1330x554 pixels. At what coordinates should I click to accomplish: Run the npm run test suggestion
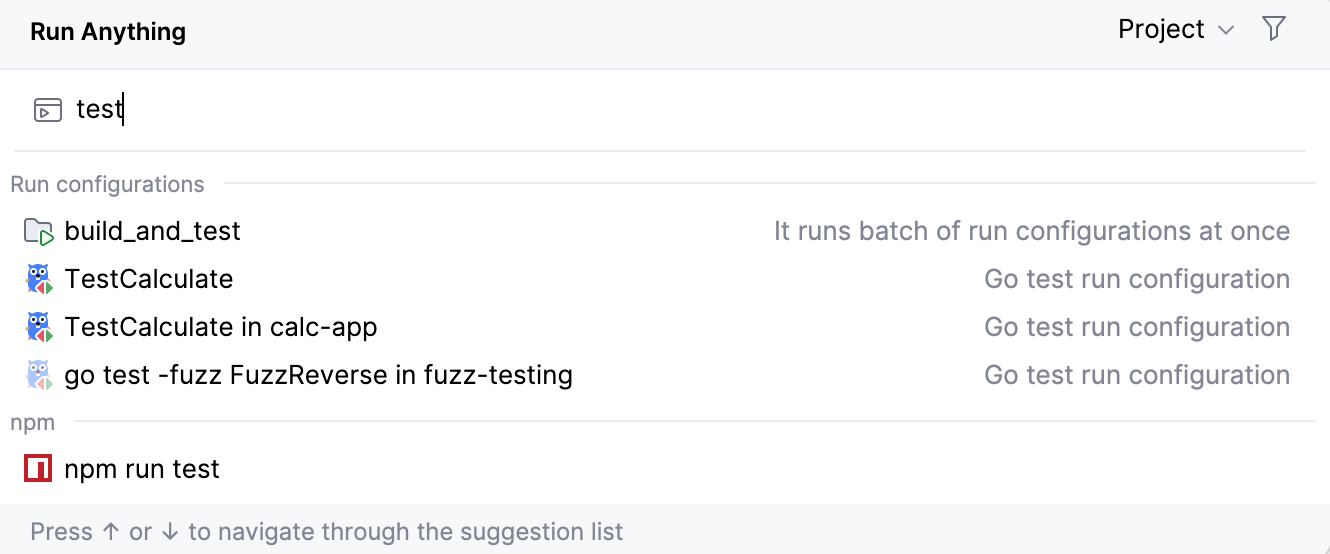tap(142, 469)
